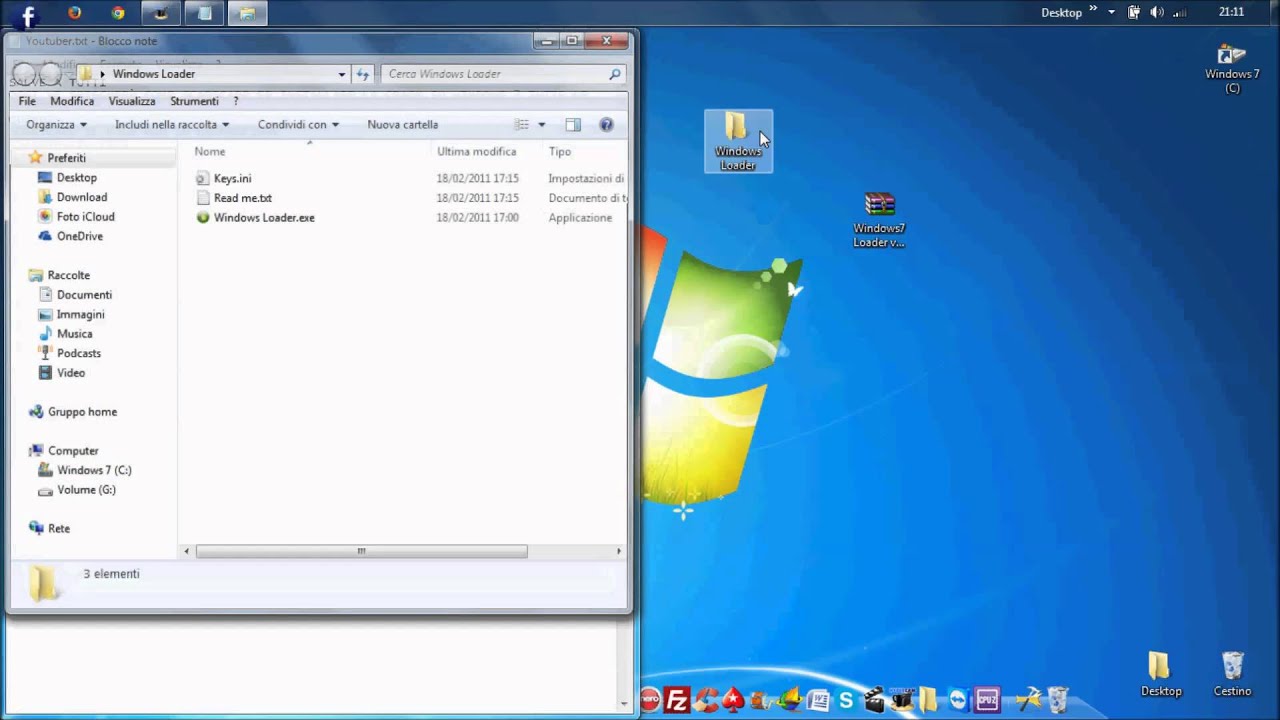Select Musica library

[x=74, y=334]
